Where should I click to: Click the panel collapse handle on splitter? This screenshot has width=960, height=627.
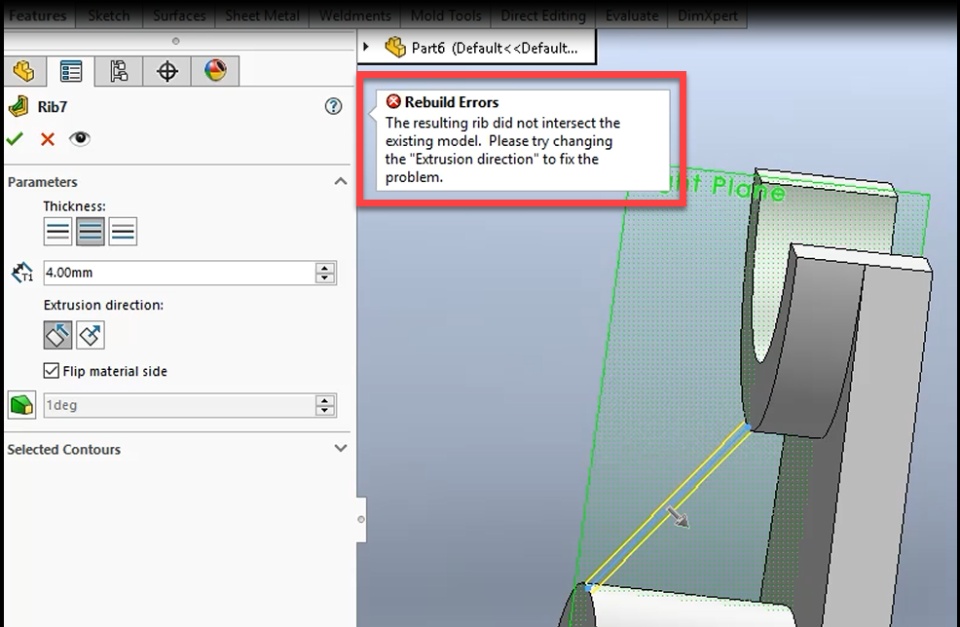point(361,519)
